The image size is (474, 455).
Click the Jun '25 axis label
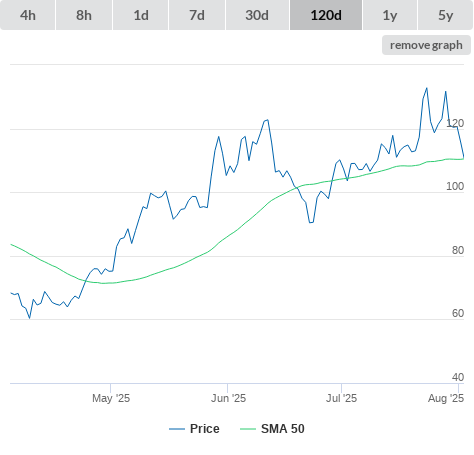point(228,398)
